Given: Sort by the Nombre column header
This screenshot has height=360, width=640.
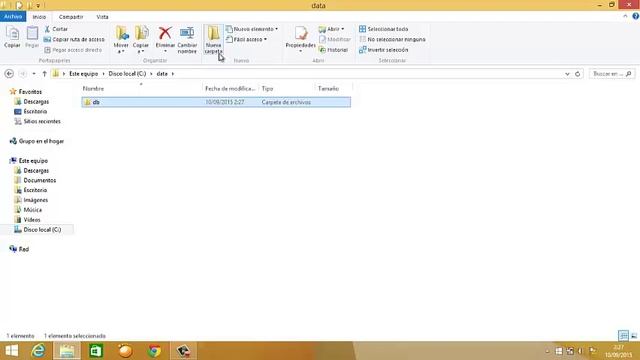Looking at the screenshot, I should (141, 89).
